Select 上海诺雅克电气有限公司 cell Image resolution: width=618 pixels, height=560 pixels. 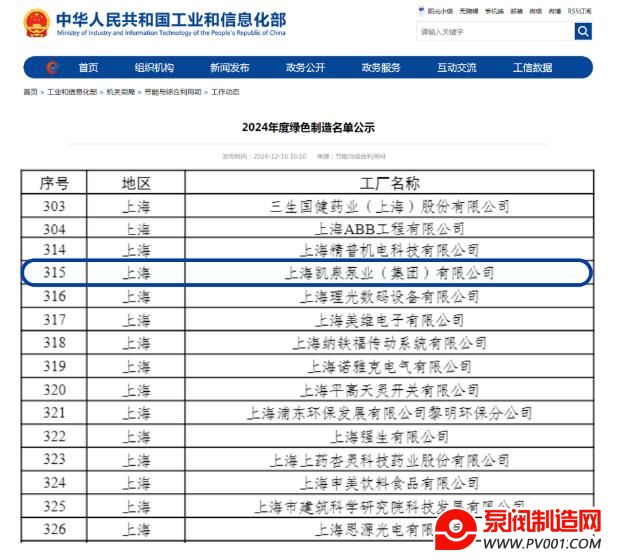[x=389, y=367]
